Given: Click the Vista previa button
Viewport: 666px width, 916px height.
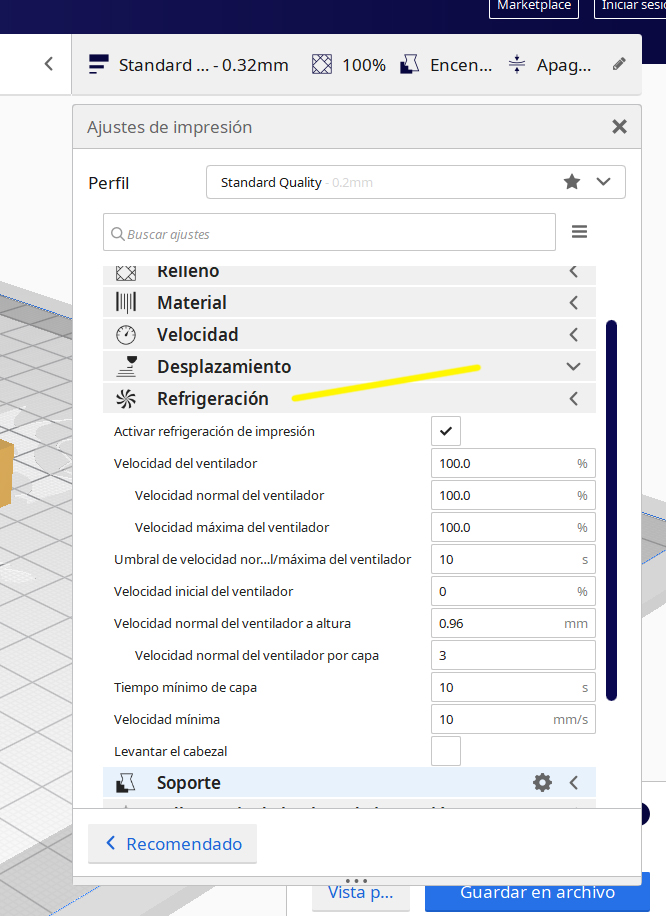Looking at the screenshot, I should point(360,893).
